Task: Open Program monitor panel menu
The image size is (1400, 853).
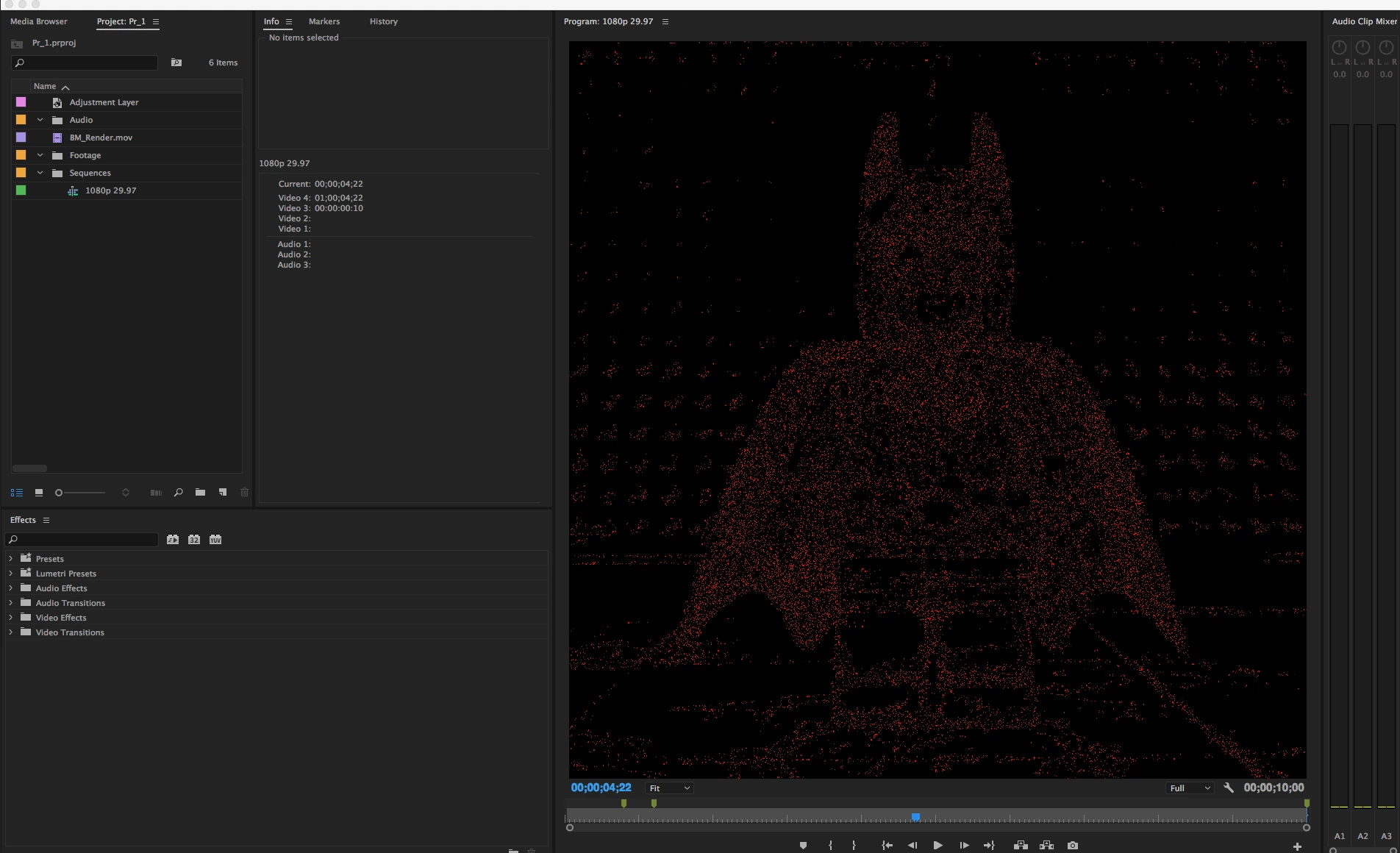Action: [665, 21]
